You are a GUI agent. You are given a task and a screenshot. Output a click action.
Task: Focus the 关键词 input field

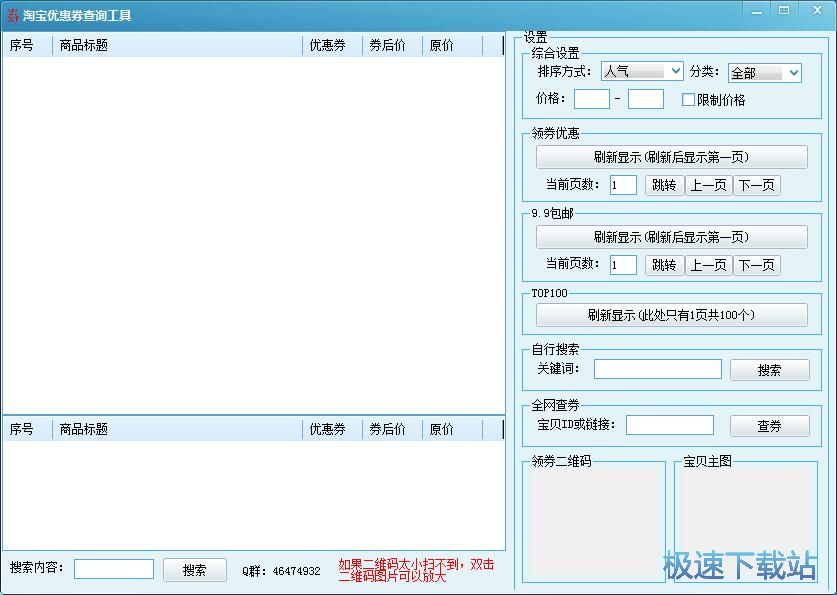pyautogui.click(x=658, y=369)
